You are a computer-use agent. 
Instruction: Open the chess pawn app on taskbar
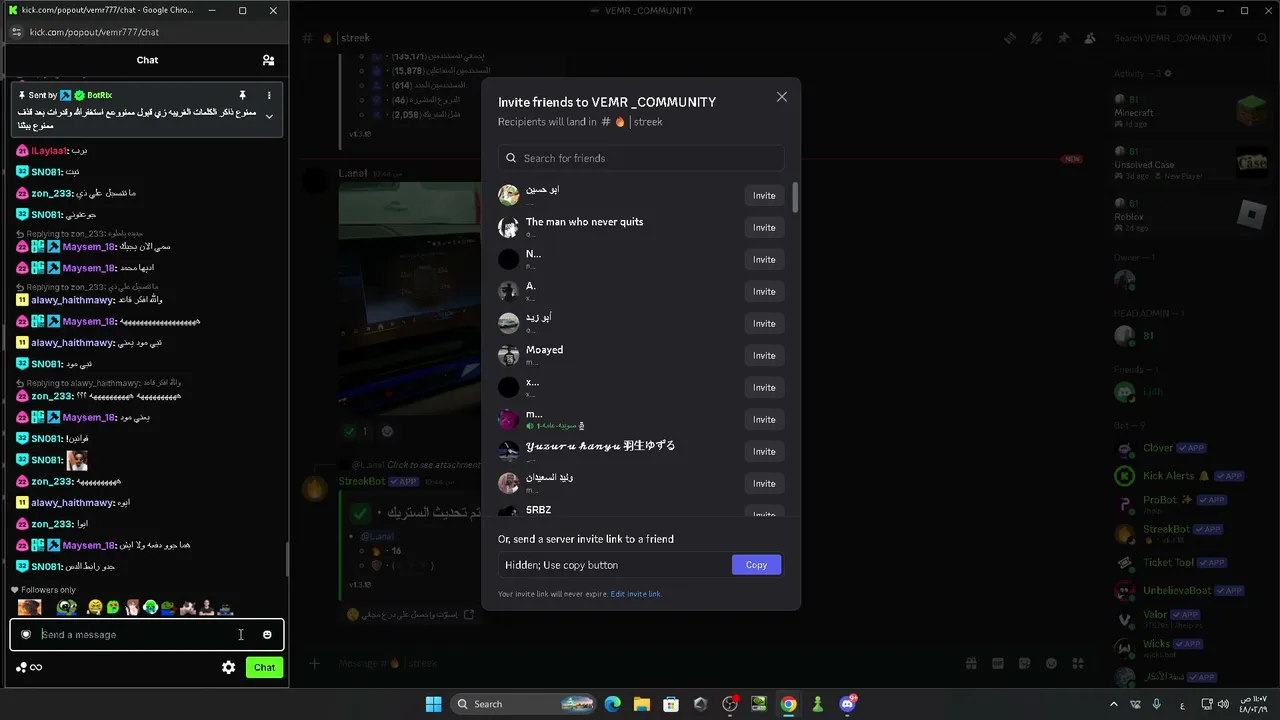[818, 704]
